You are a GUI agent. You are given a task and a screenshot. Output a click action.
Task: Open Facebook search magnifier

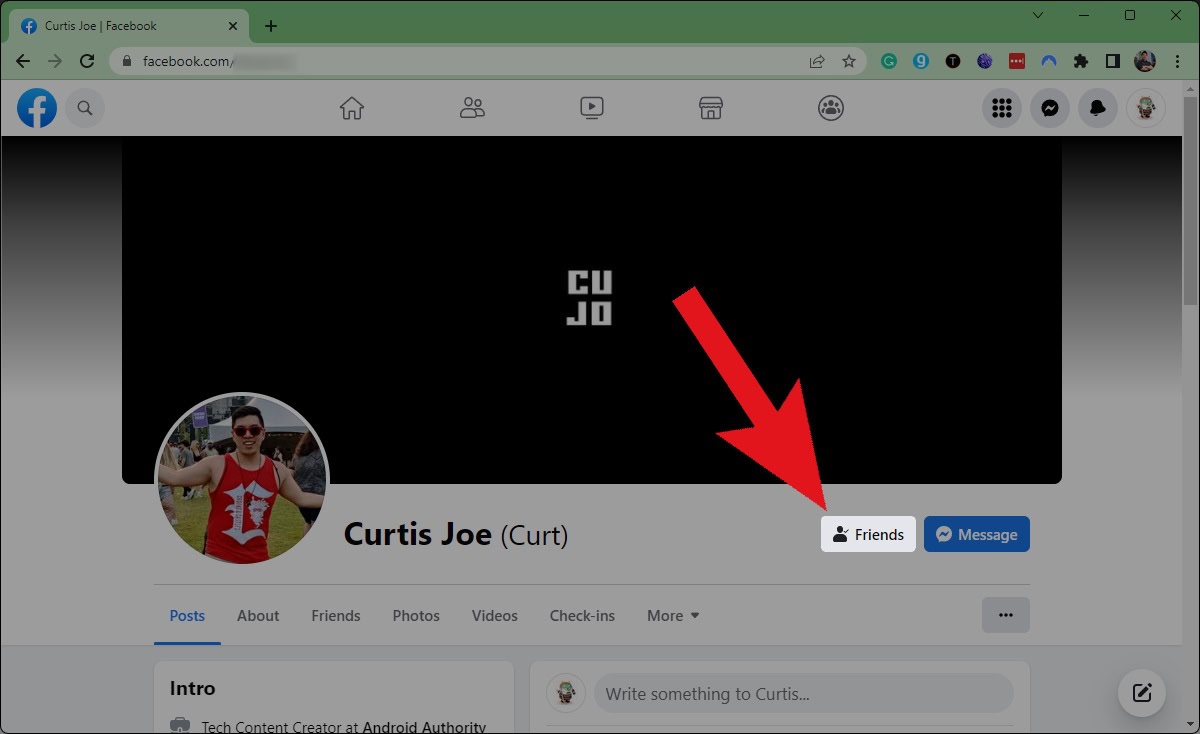click(85, 108)
